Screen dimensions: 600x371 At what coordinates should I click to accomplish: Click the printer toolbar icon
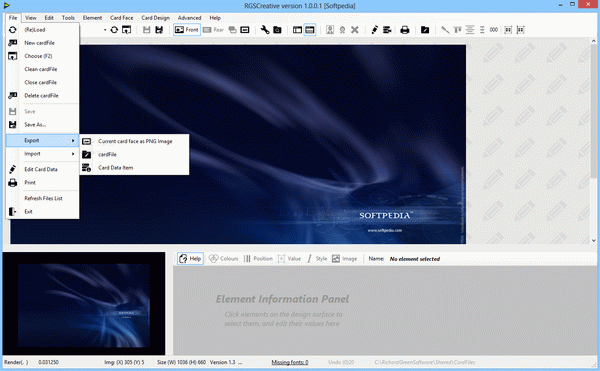click(405, 29)
